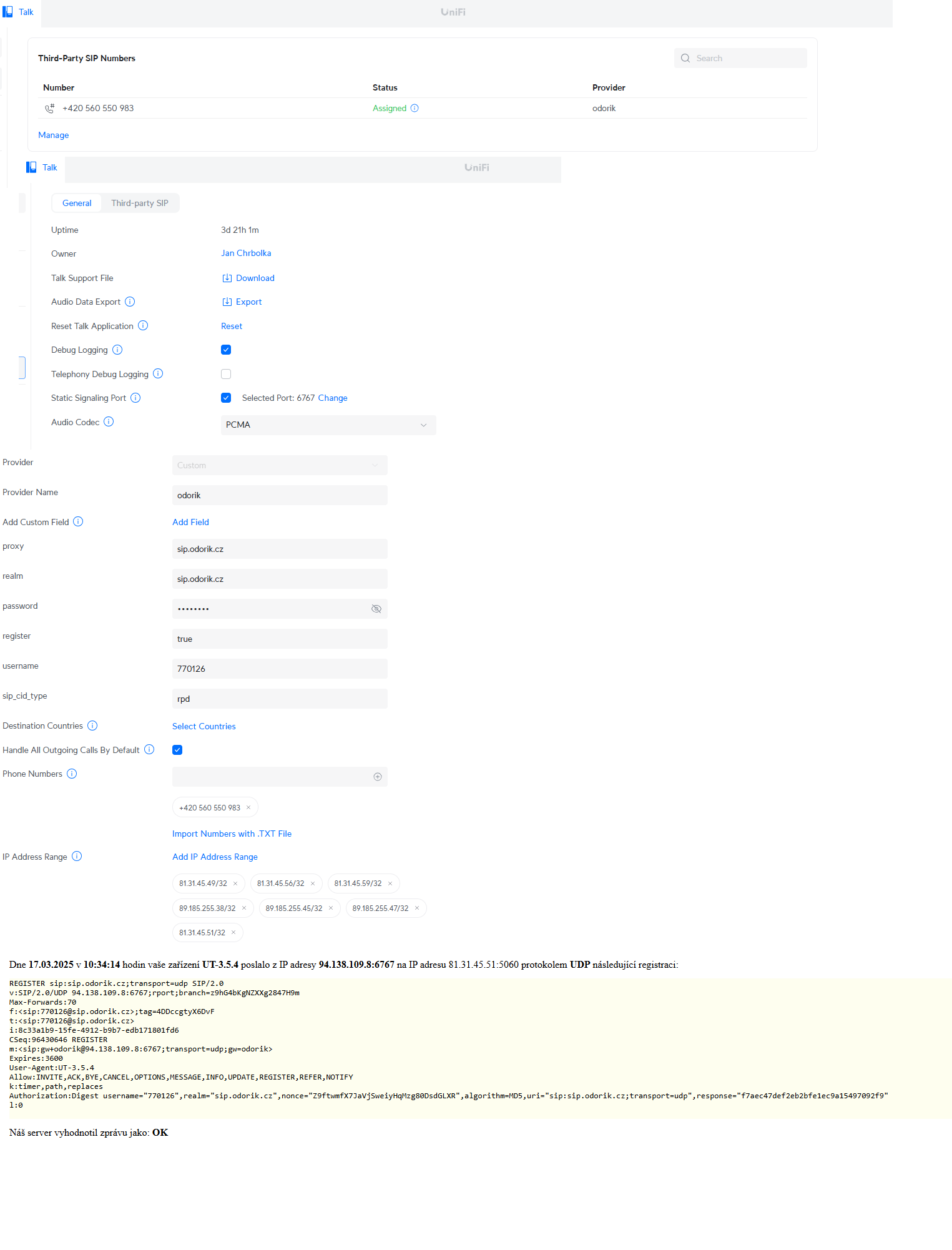The height and width of the screenshot is (1250, 952).
Task: Show info for IP Address Range
Action: pyautogui.click(x=77, y=856)
